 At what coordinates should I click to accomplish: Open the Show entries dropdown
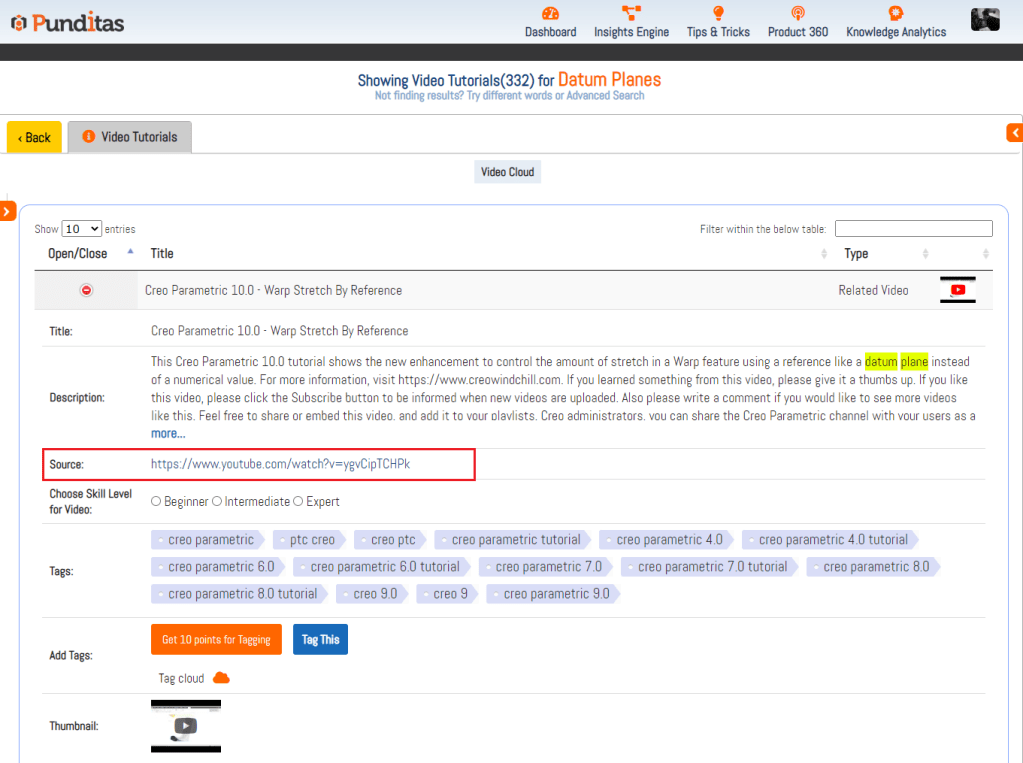[81, 229]
